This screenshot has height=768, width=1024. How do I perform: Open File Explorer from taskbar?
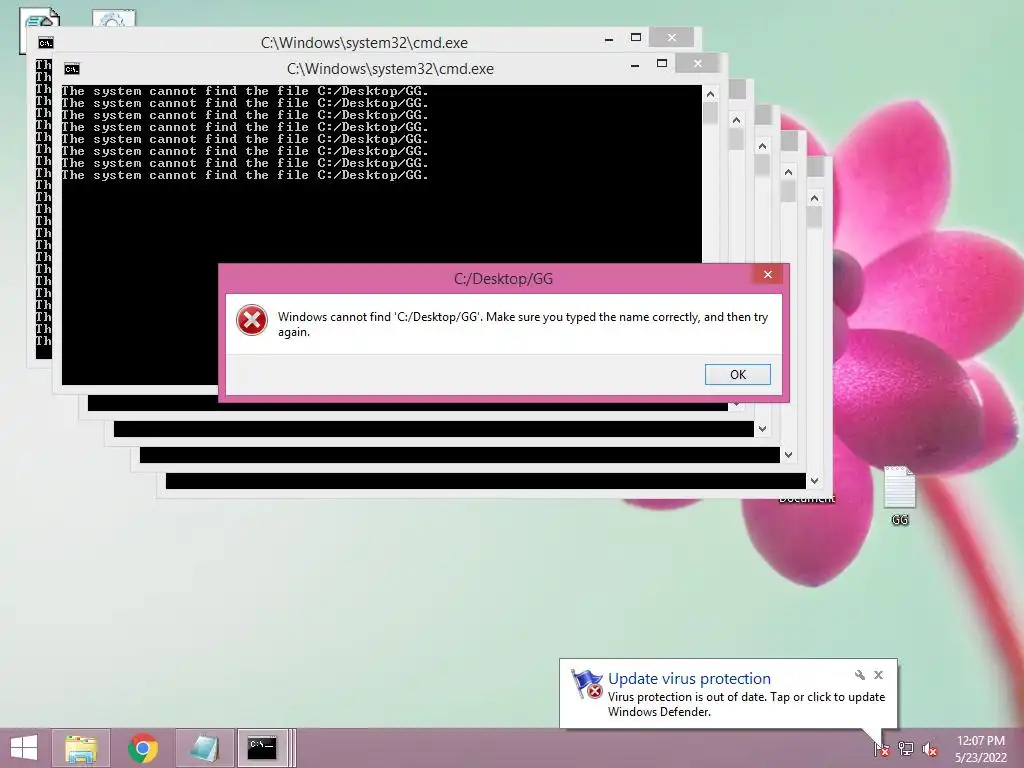tap(81, 748)
